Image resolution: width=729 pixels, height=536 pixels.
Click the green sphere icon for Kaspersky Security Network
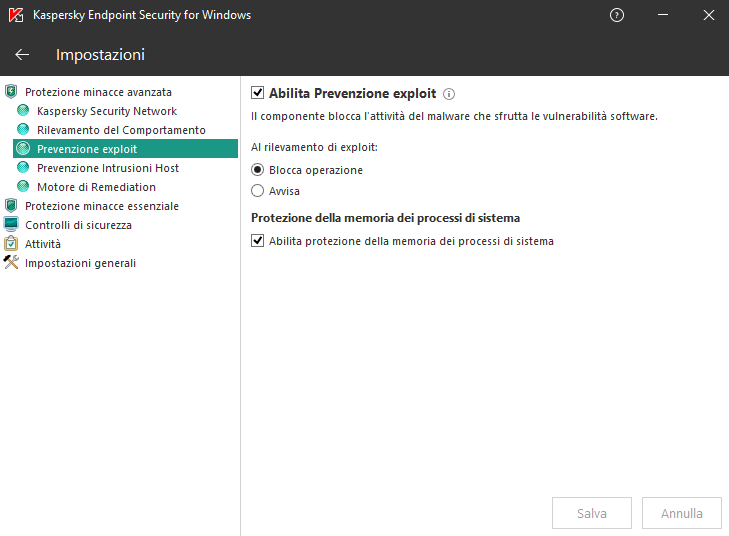23,111
